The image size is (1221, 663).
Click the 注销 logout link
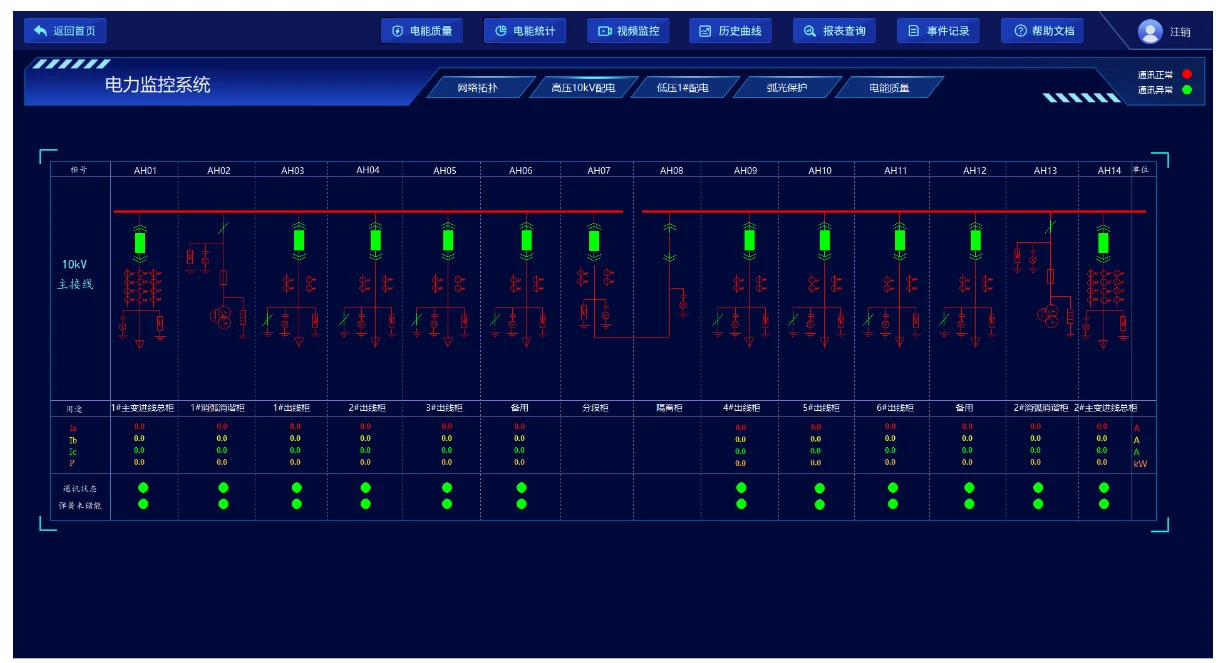point(1180,32)
